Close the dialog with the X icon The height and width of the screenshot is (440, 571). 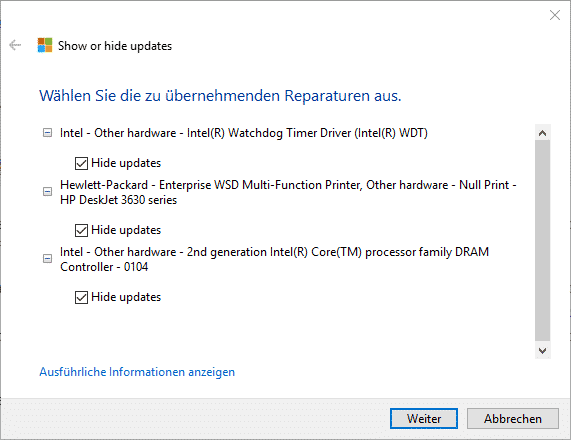point(555,15)
